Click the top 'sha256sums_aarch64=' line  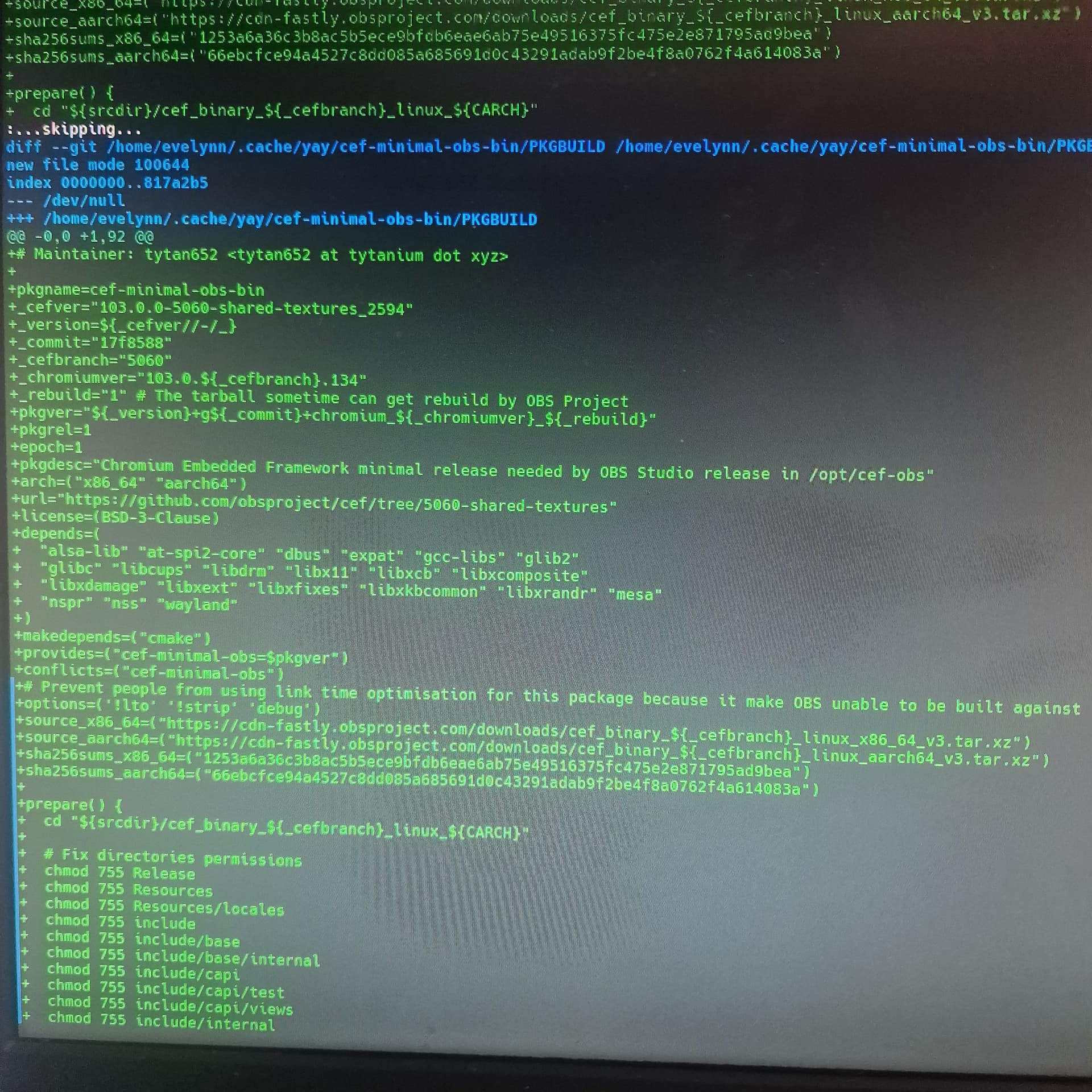423,54
